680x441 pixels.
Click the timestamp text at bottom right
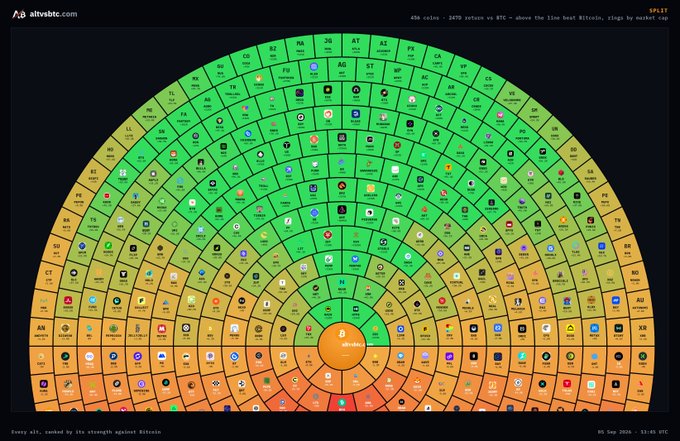[633, 432]
